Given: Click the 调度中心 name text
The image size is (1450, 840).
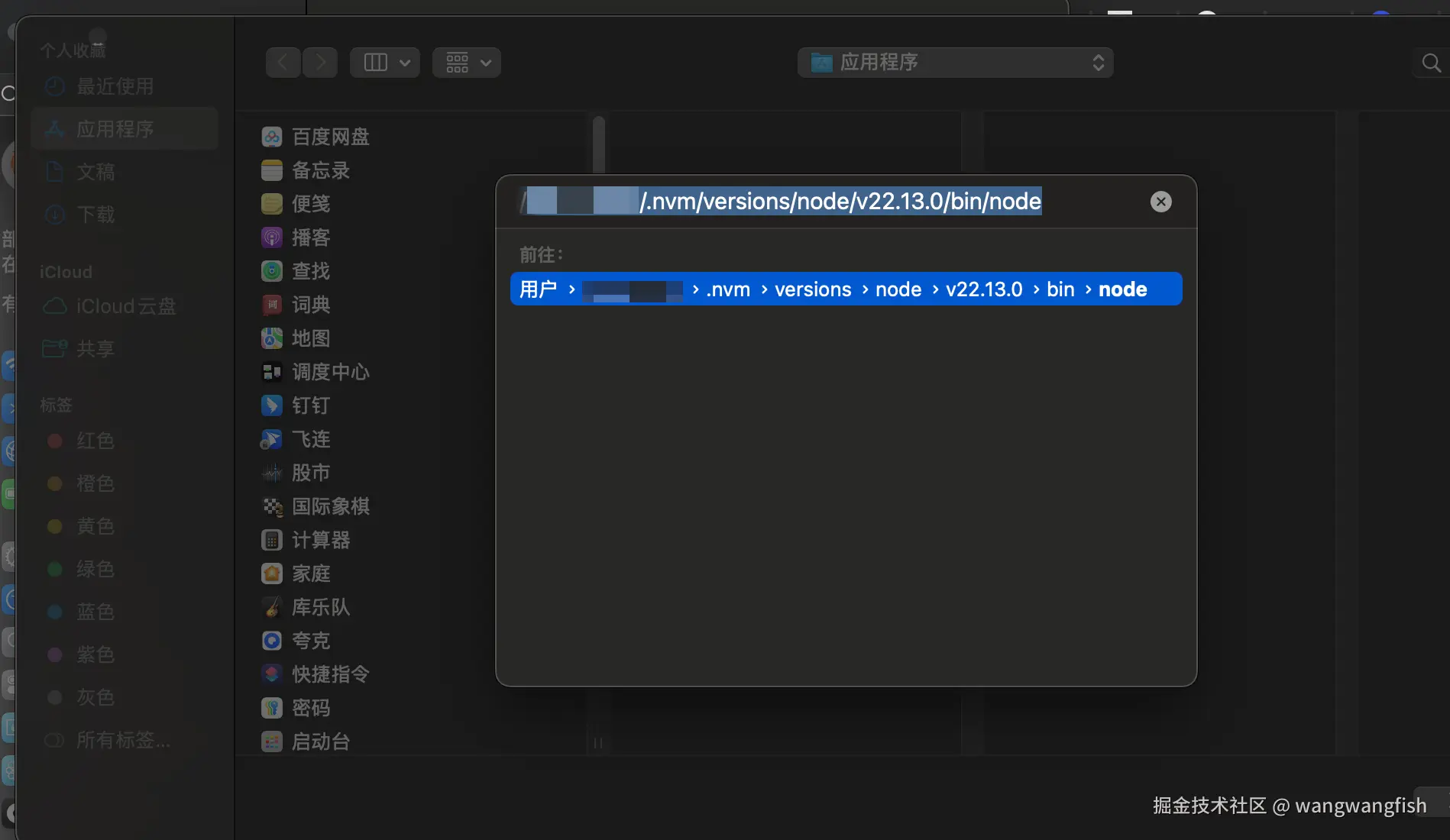Looking at the screenshot, I should pyautogui.click(x=331, y=372).
